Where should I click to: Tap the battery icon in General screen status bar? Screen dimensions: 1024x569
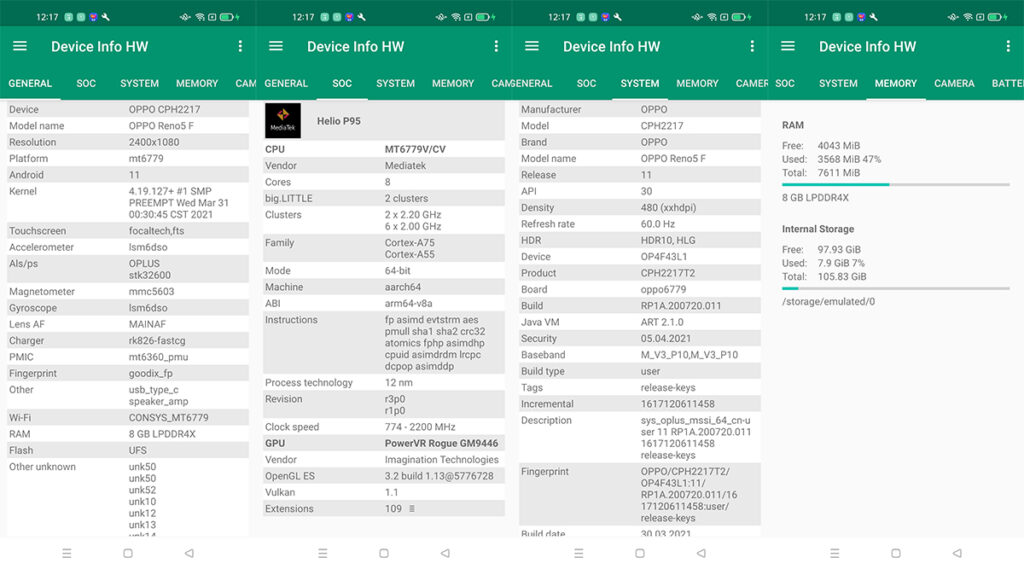pyautogui.click(x=229, y=17)
